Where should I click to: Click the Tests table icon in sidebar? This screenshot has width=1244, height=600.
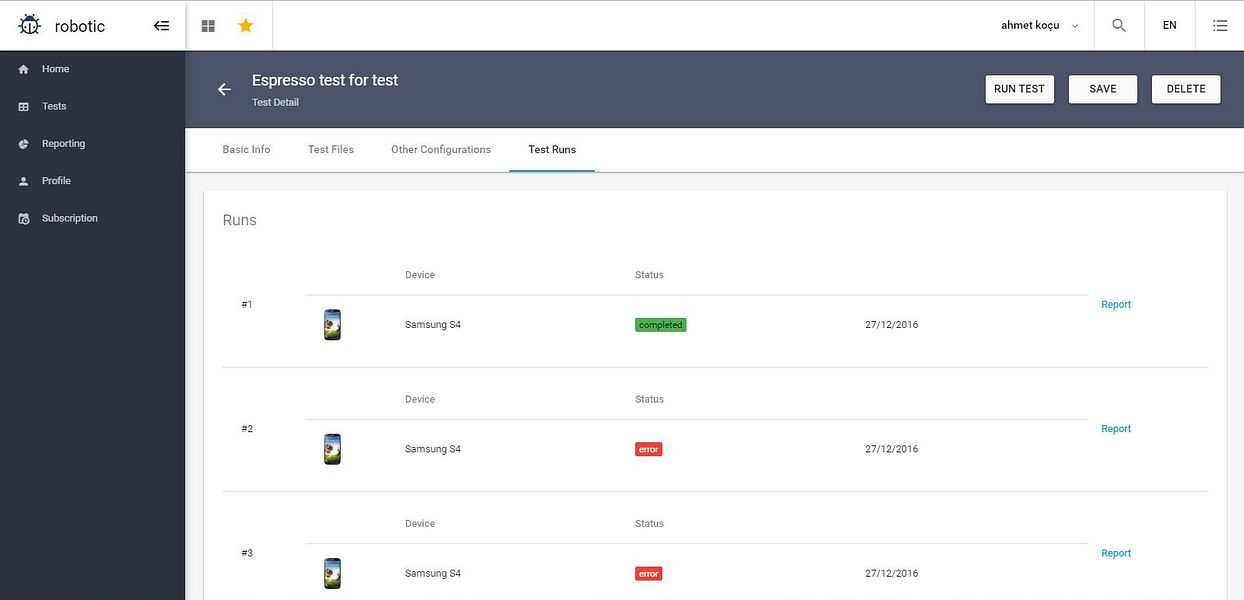click(24, 106)
